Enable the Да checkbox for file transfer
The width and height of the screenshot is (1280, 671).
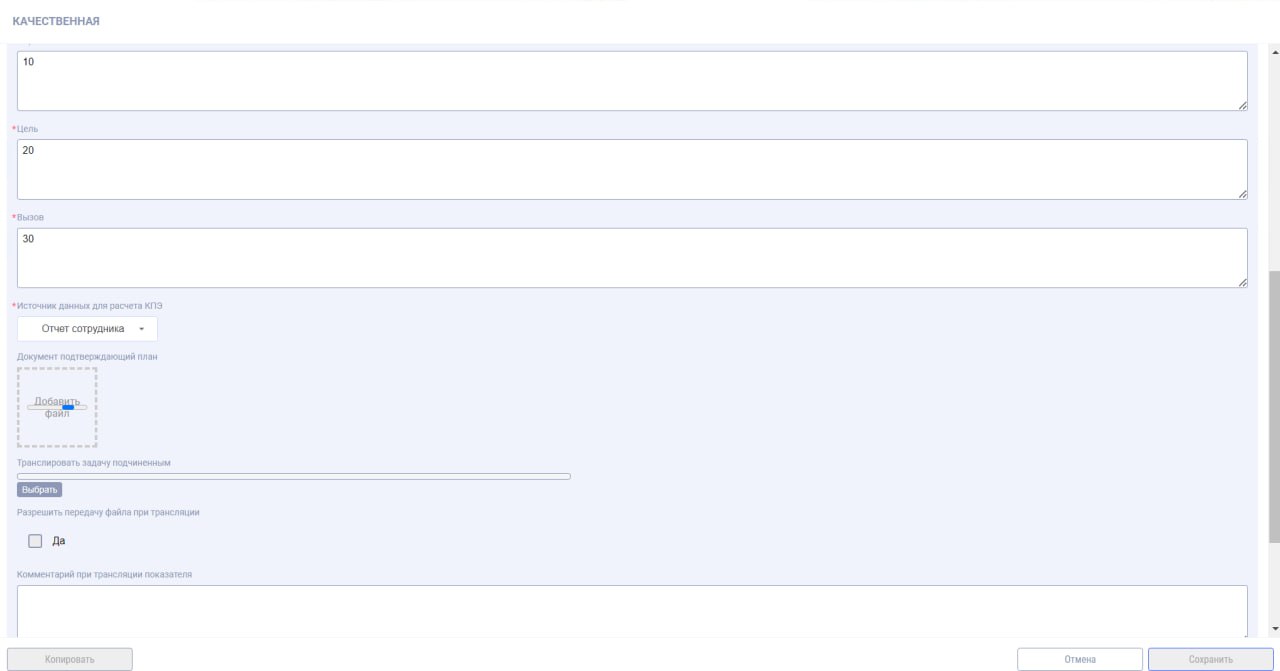coord(36,541)
